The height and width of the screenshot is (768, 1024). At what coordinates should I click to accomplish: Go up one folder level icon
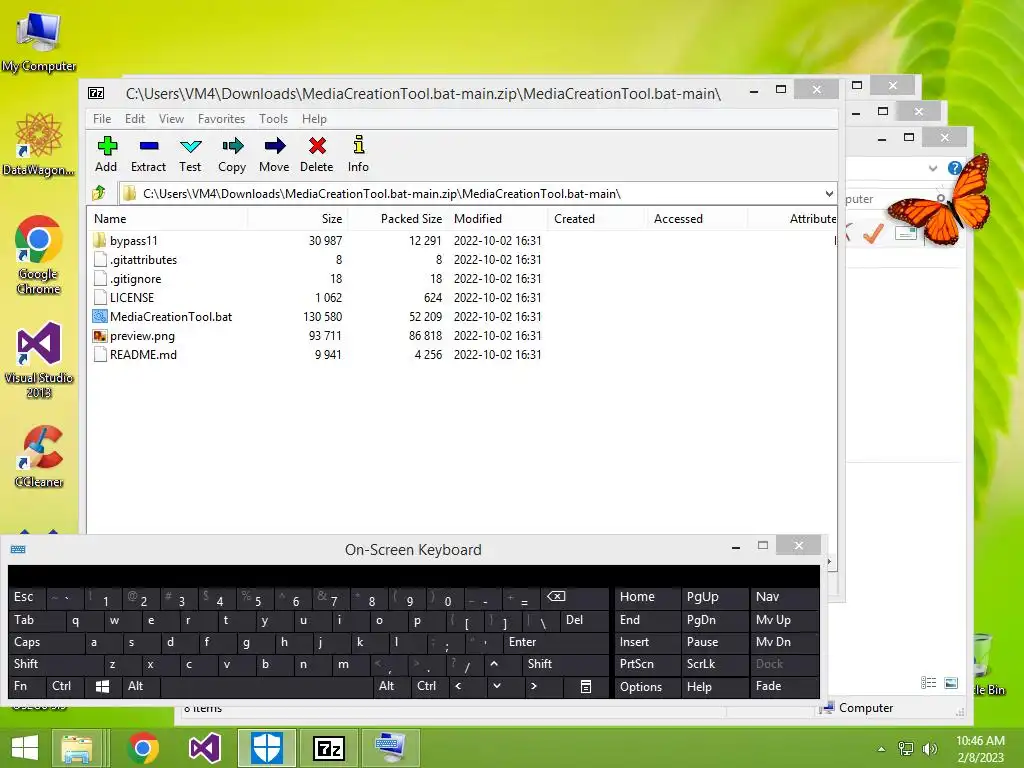coord(99,193)
